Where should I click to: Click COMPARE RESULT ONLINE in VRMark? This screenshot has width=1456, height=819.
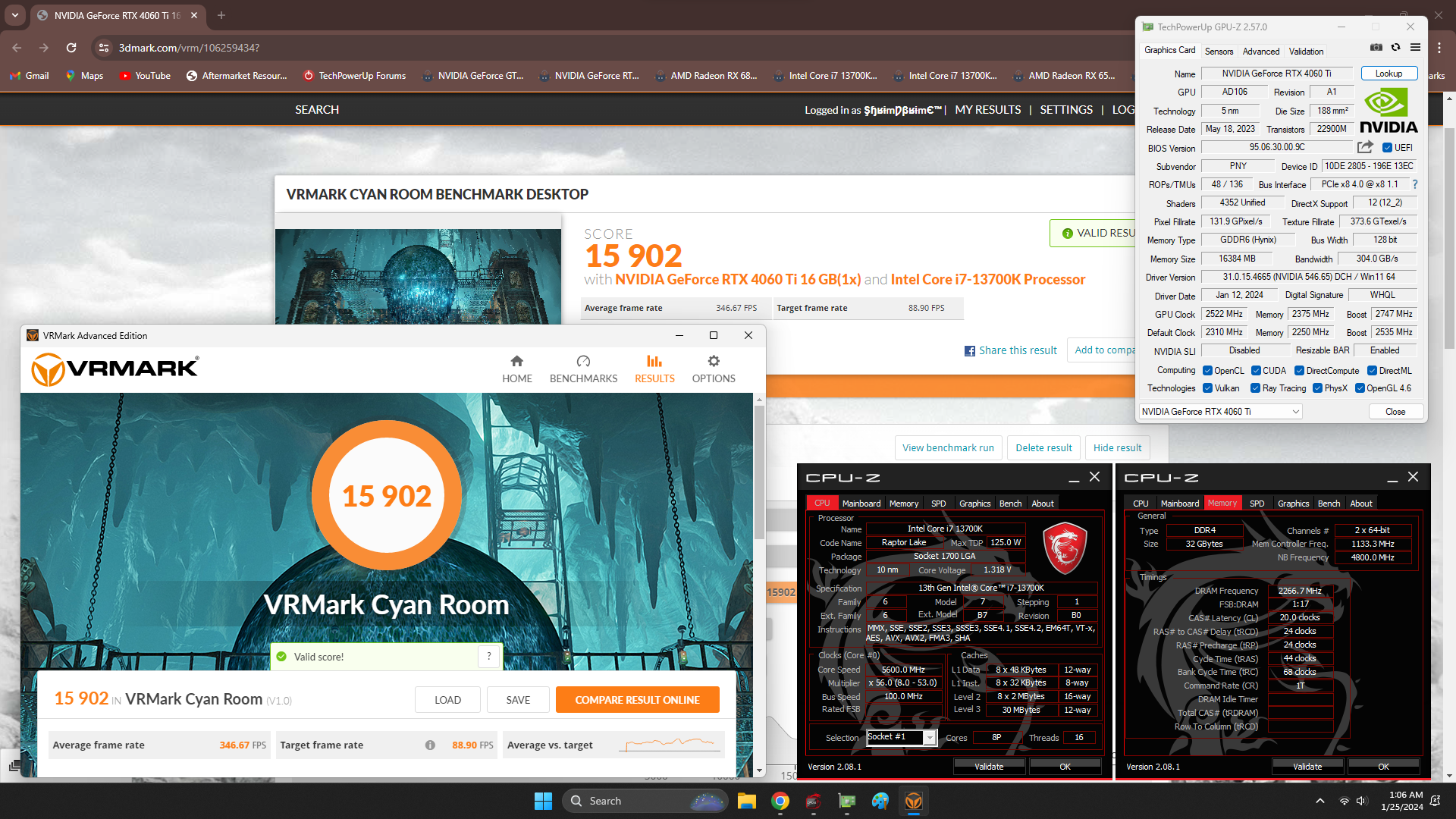tap(637, 700)
